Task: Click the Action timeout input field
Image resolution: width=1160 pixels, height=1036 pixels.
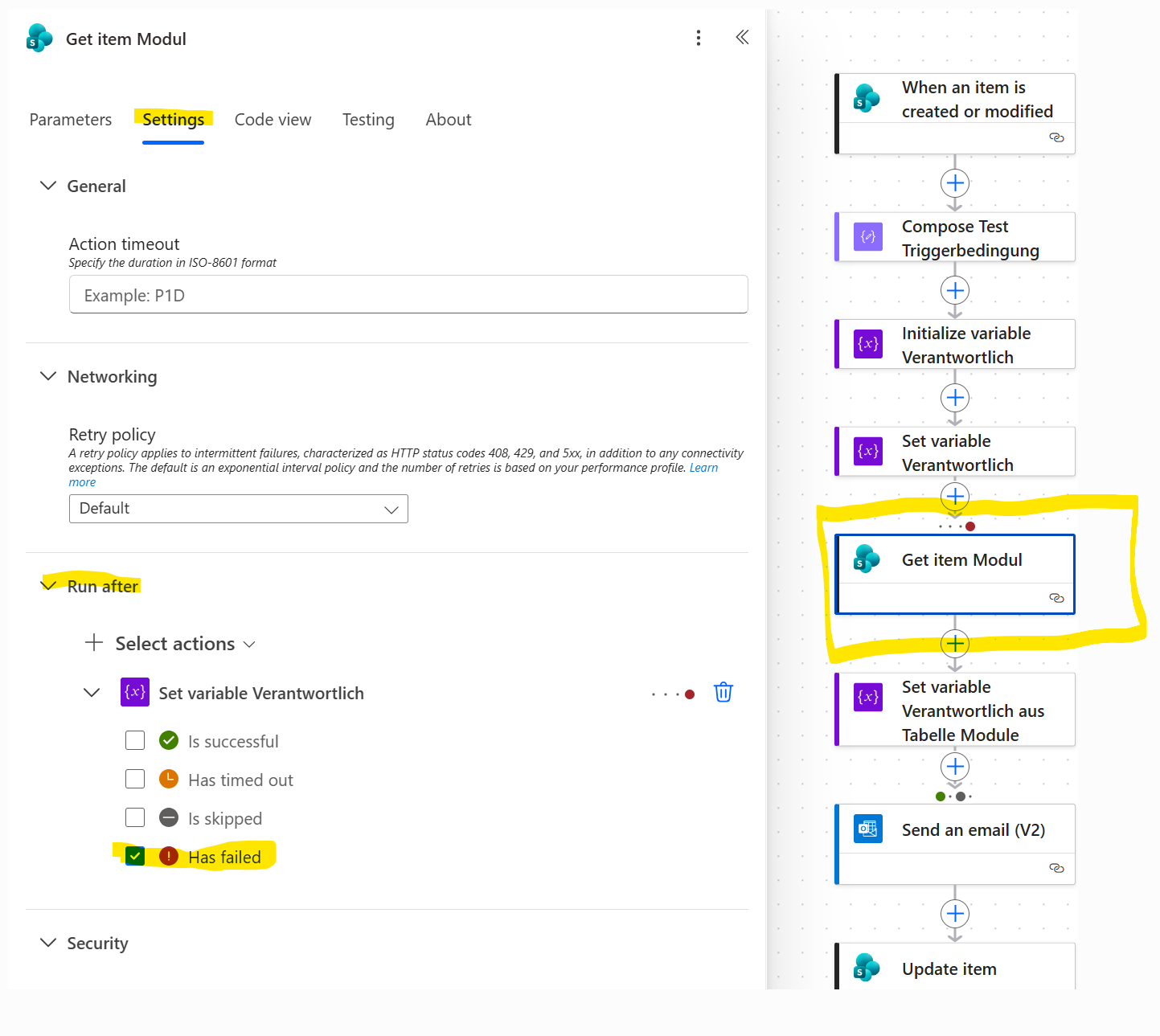Action: tap(408, 295)
